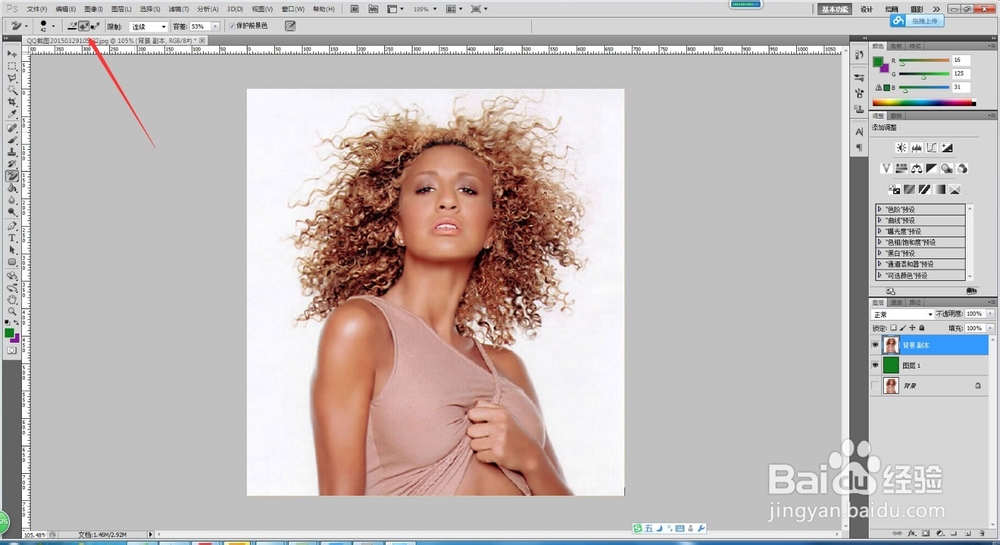Select the Brush tool
Viewport: 1000px width, 545px height.
[x=11, y=140]
